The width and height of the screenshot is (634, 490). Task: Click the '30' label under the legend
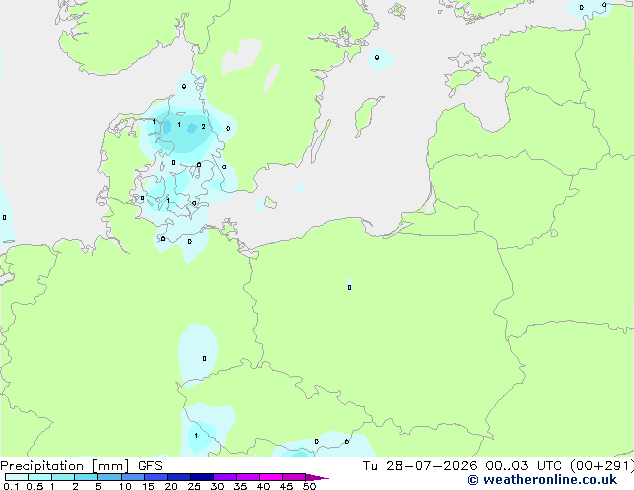218,486
